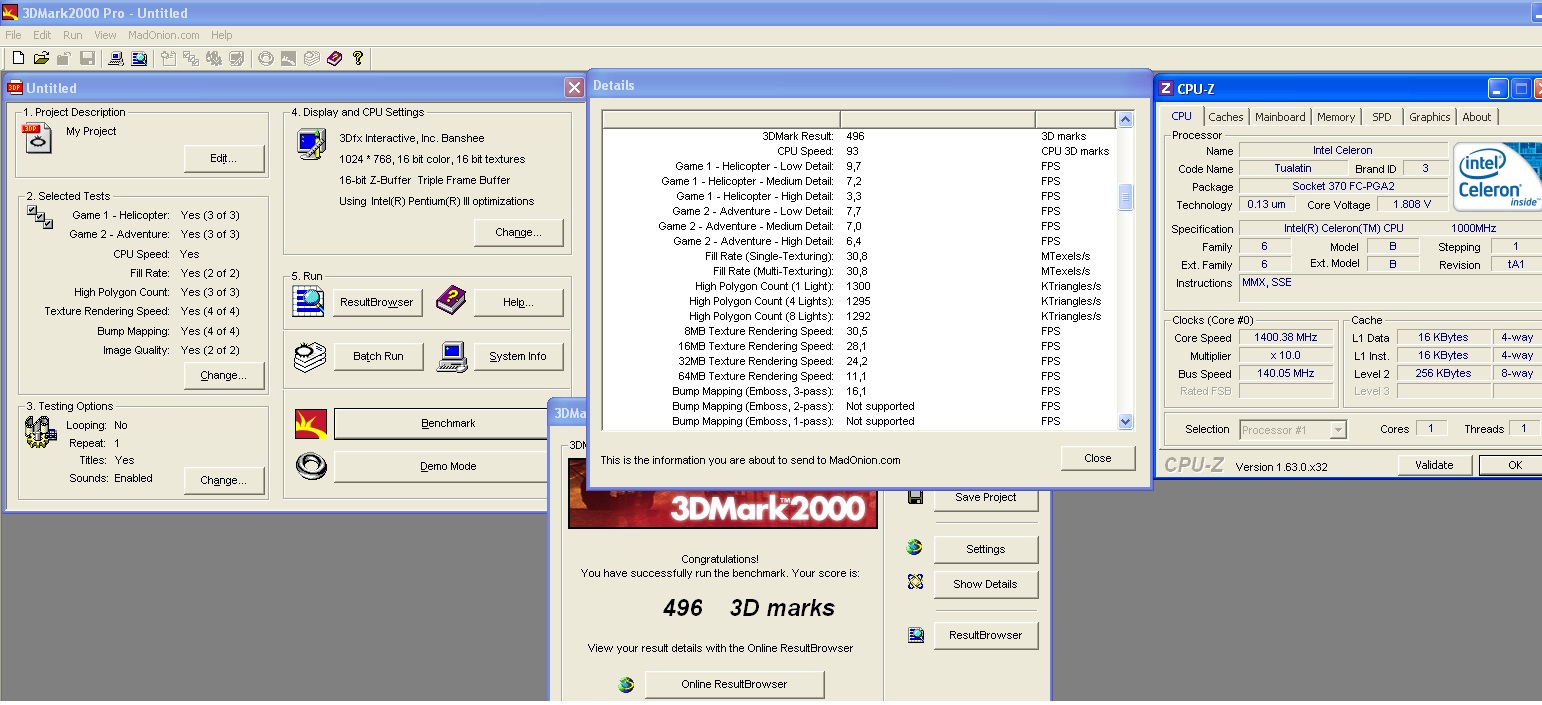This screenshot has width=1542, height=705.
Task: Click the Batch Run stacked pages icon
Action: (309, 356)
